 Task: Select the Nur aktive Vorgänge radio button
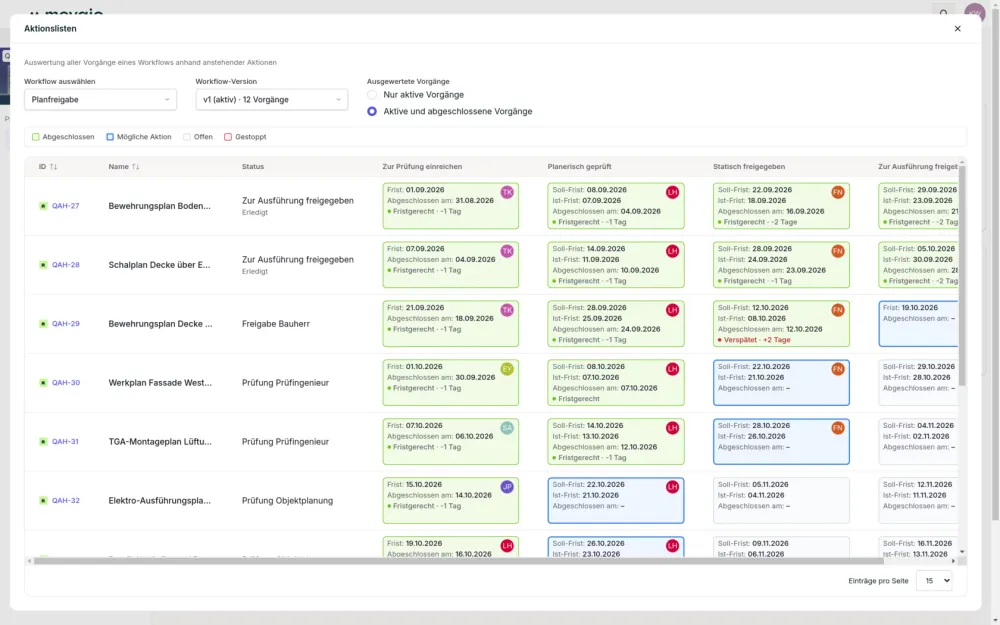[x=372, y=94]
